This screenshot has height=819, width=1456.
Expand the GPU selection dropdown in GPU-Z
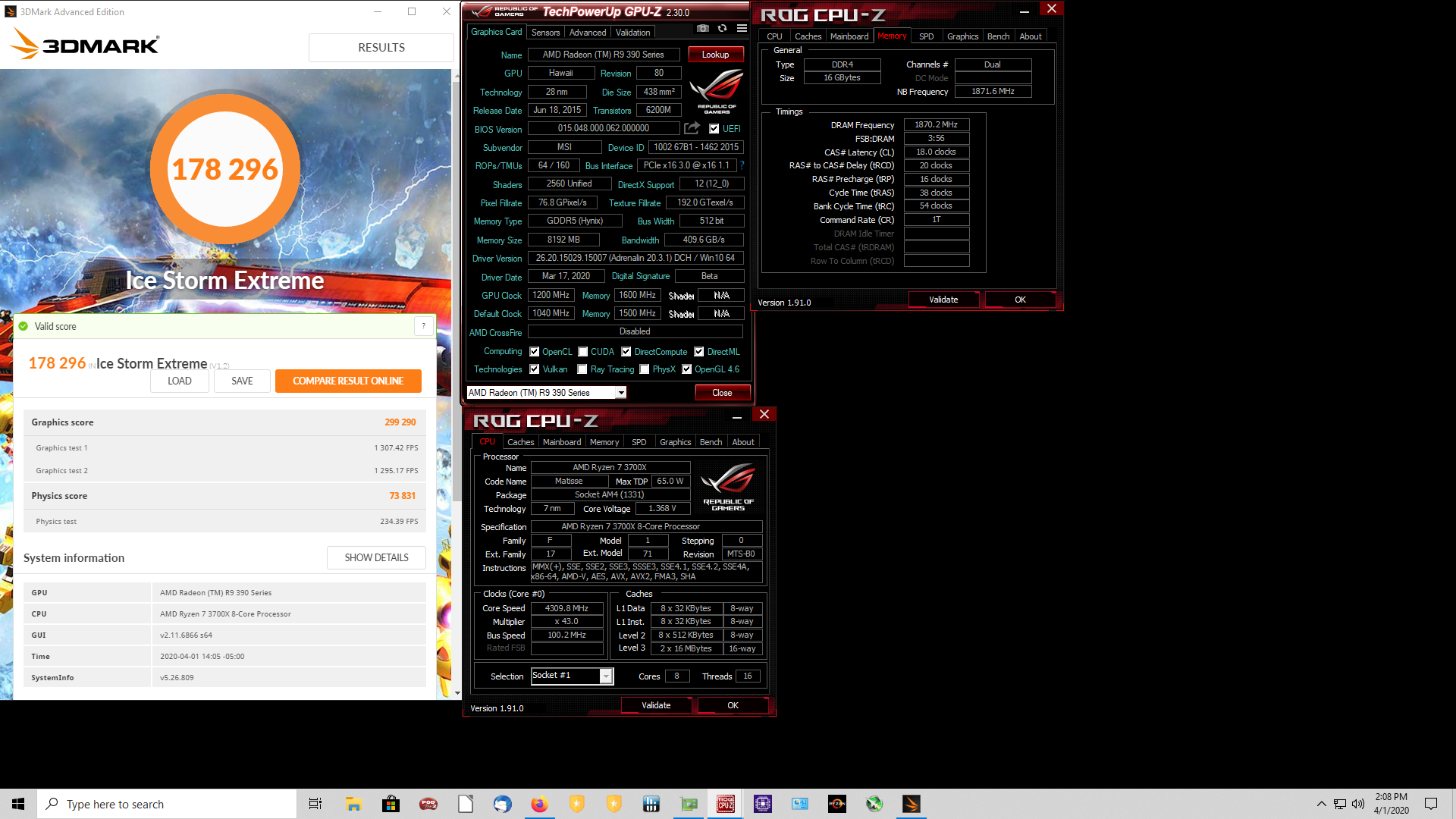click(x=621, y=393)
